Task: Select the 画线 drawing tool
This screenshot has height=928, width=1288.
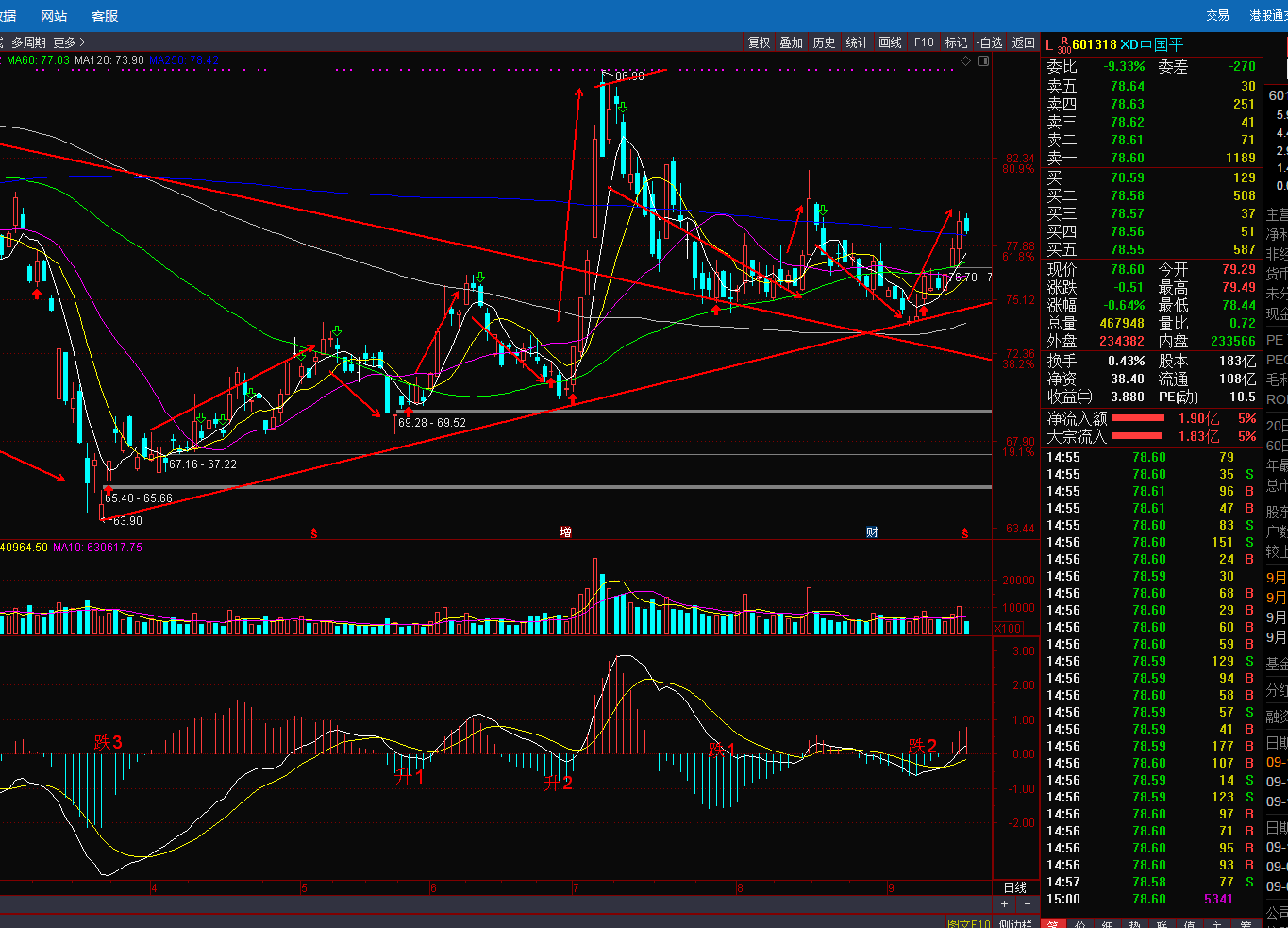Action: 890,42
